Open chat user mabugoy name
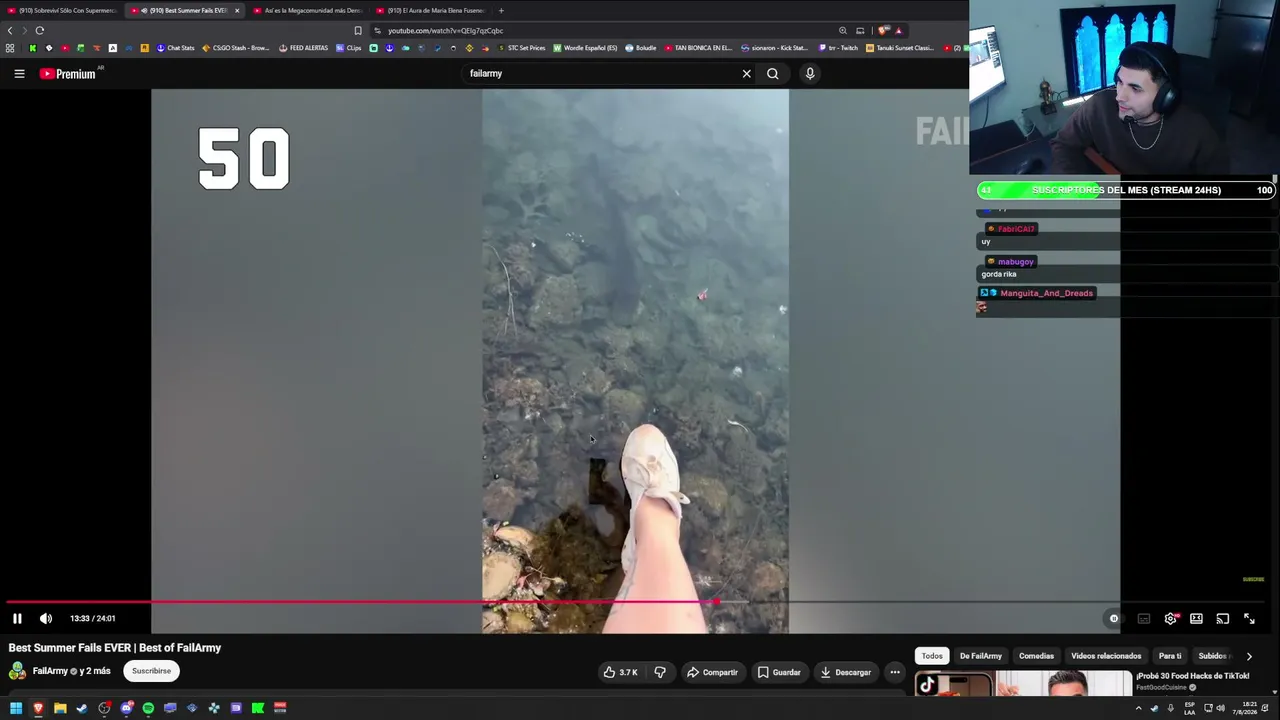 click(1015, 261)
